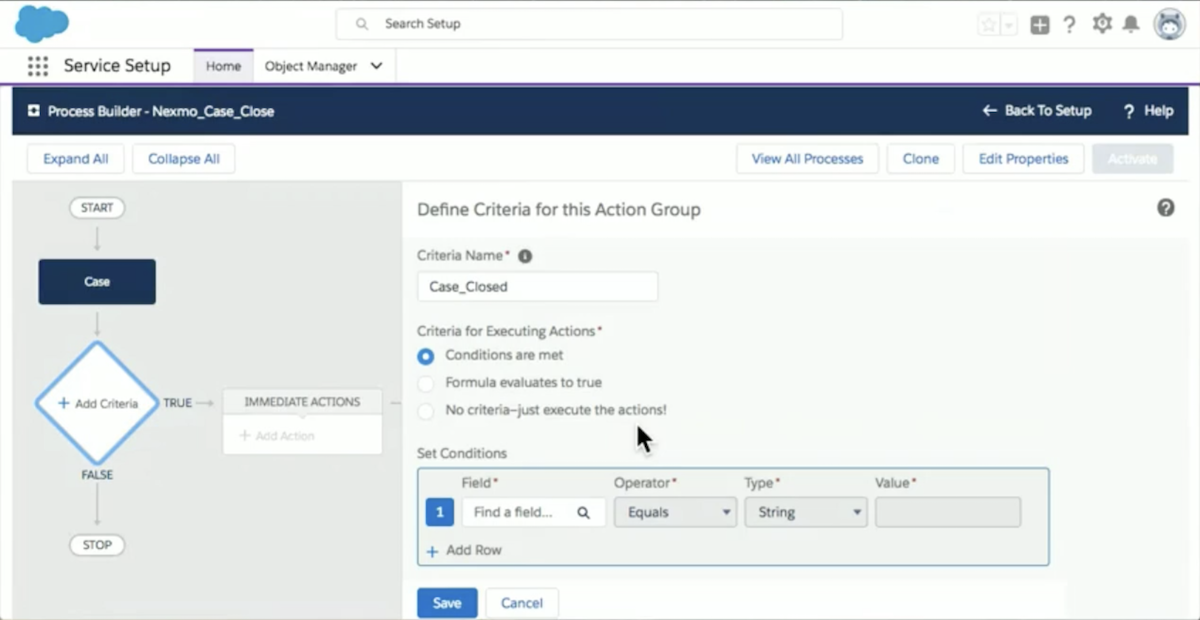Open the Object Manager tab
Image resolution: width=1200 pixels, height=620 pixels.
(311, 66)
